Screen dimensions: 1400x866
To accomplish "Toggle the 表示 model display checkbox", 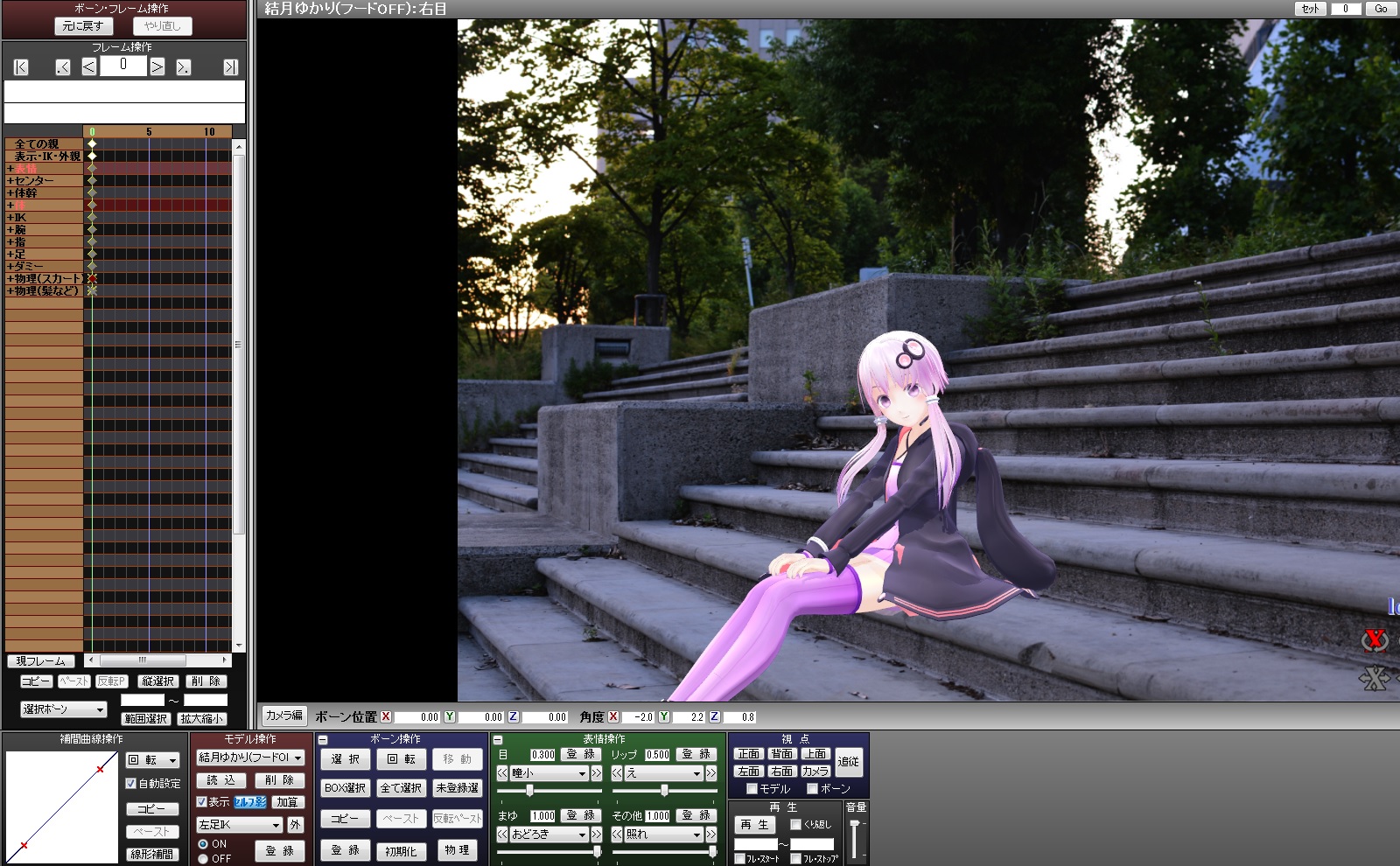I will pyautogui.click(x=201, y=802).
